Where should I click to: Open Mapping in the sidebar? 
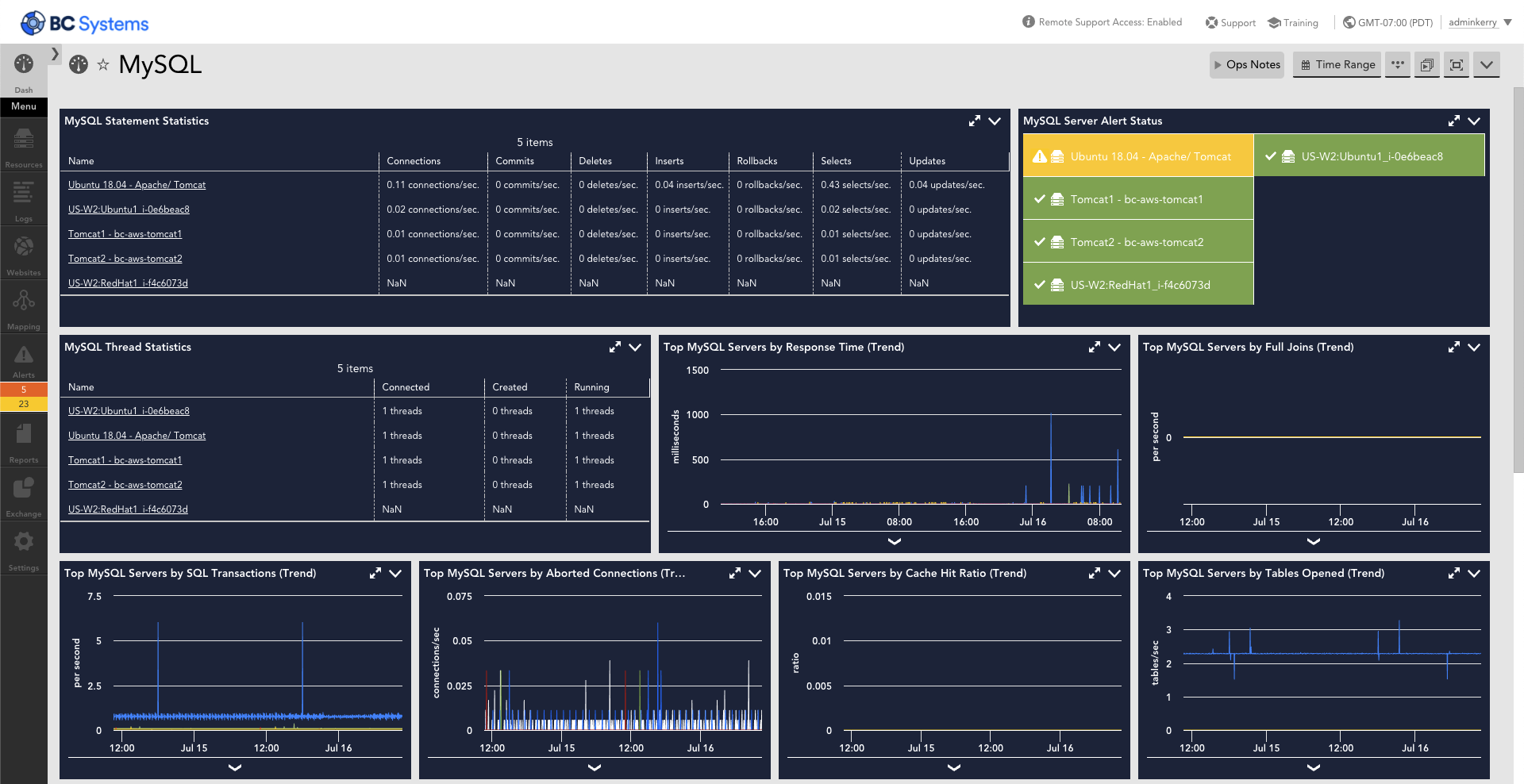pyautogui.click(x=24, y=307)
